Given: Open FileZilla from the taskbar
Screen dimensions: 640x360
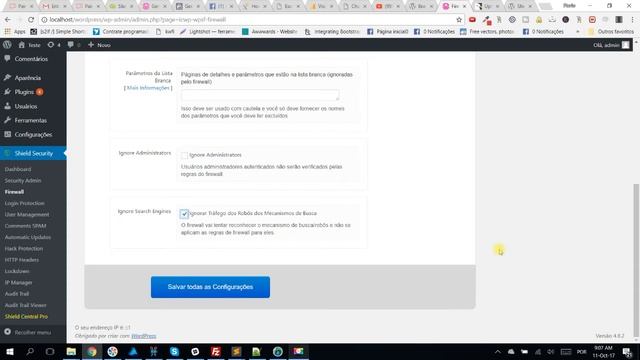Looking at the screenshot, I should click(216, 351).
